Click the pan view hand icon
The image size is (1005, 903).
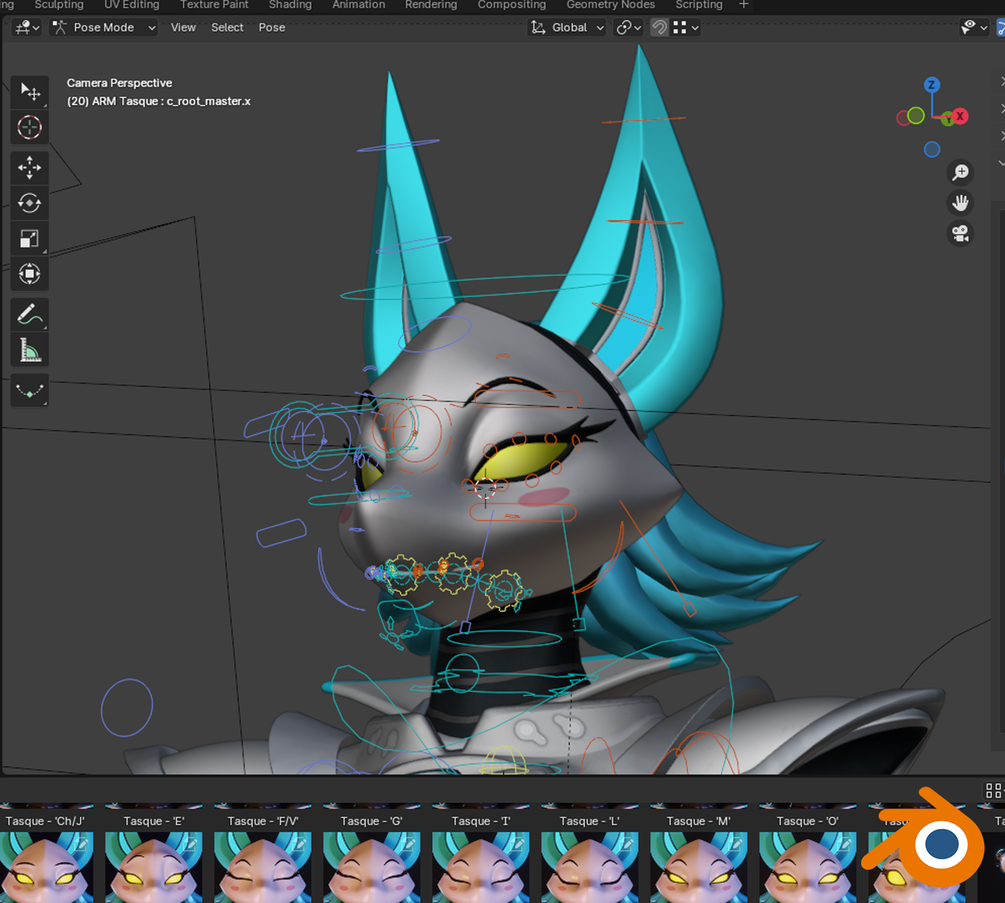[x=960, y=203]
